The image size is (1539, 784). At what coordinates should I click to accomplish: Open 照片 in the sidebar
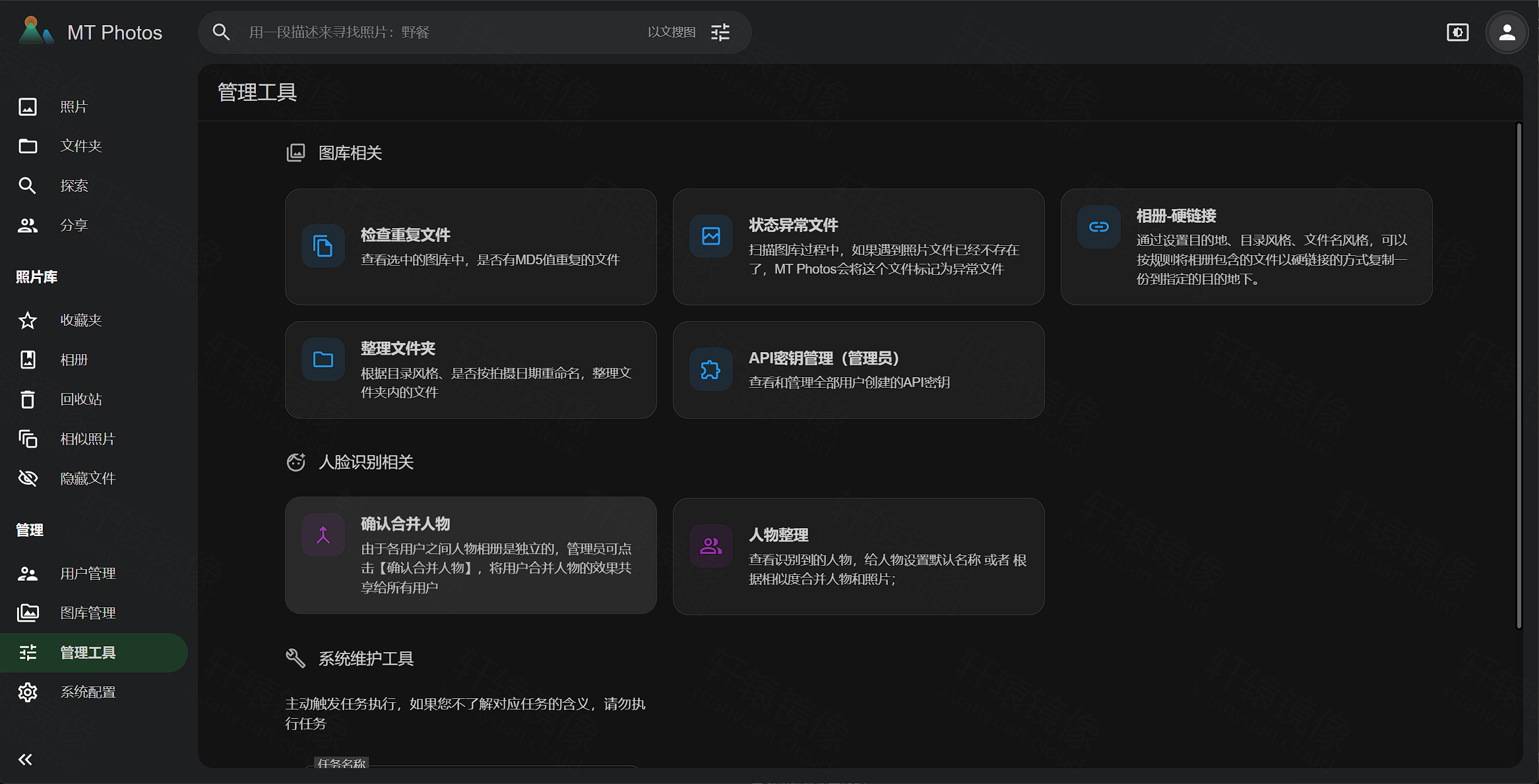tap(94, 107)
